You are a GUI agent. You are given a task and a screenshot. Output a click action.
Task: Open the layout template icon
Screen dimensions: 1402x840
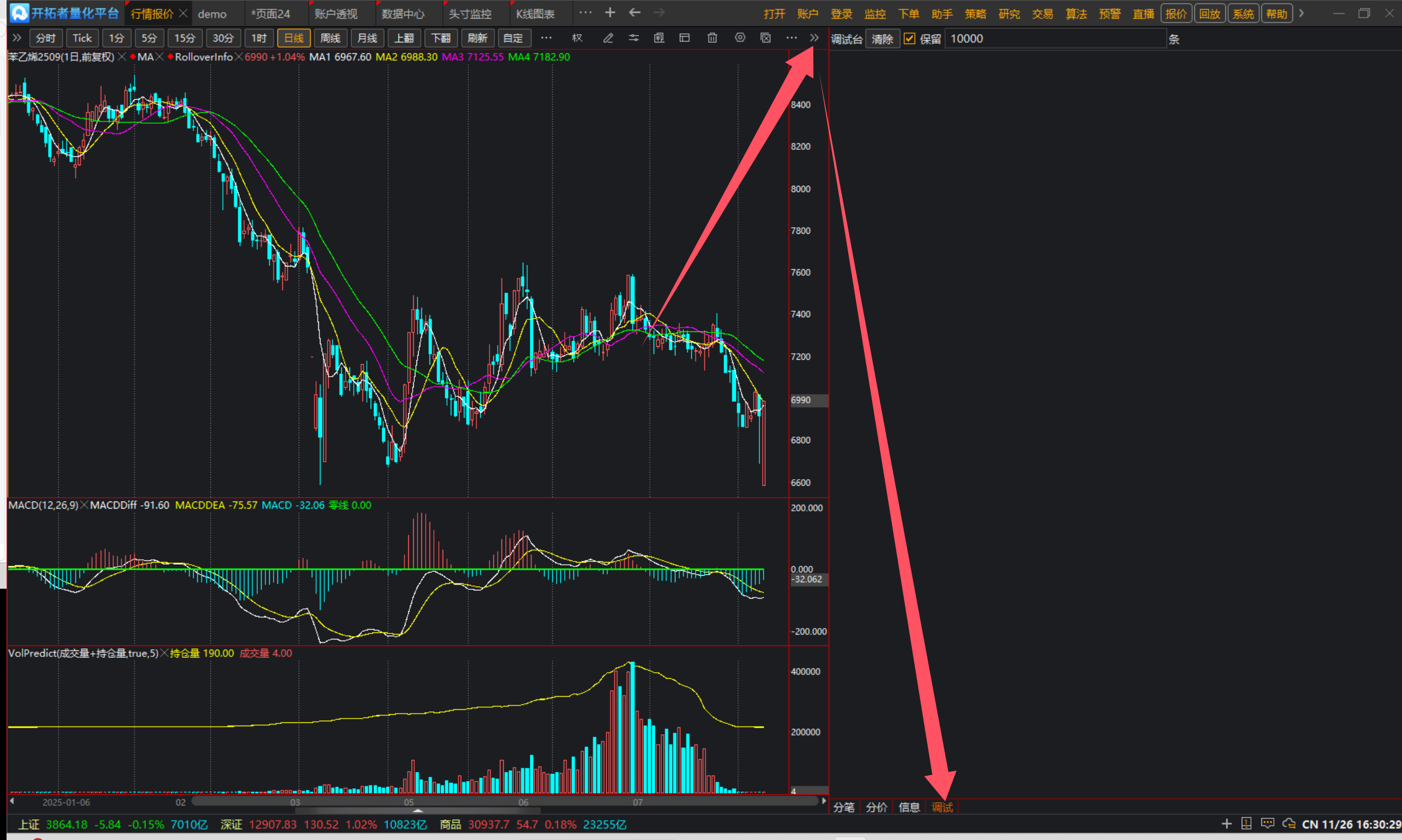click(x=684, y=38)
